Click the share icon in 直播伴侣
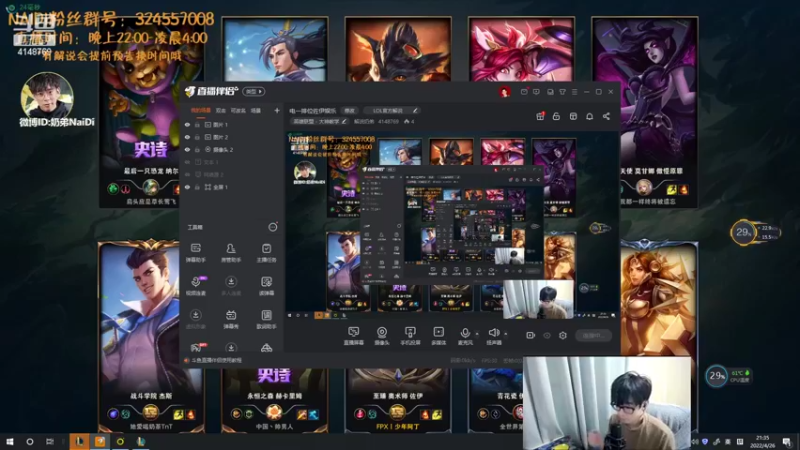Viewport: 800px width, 450px height. (x=606, y=116)
